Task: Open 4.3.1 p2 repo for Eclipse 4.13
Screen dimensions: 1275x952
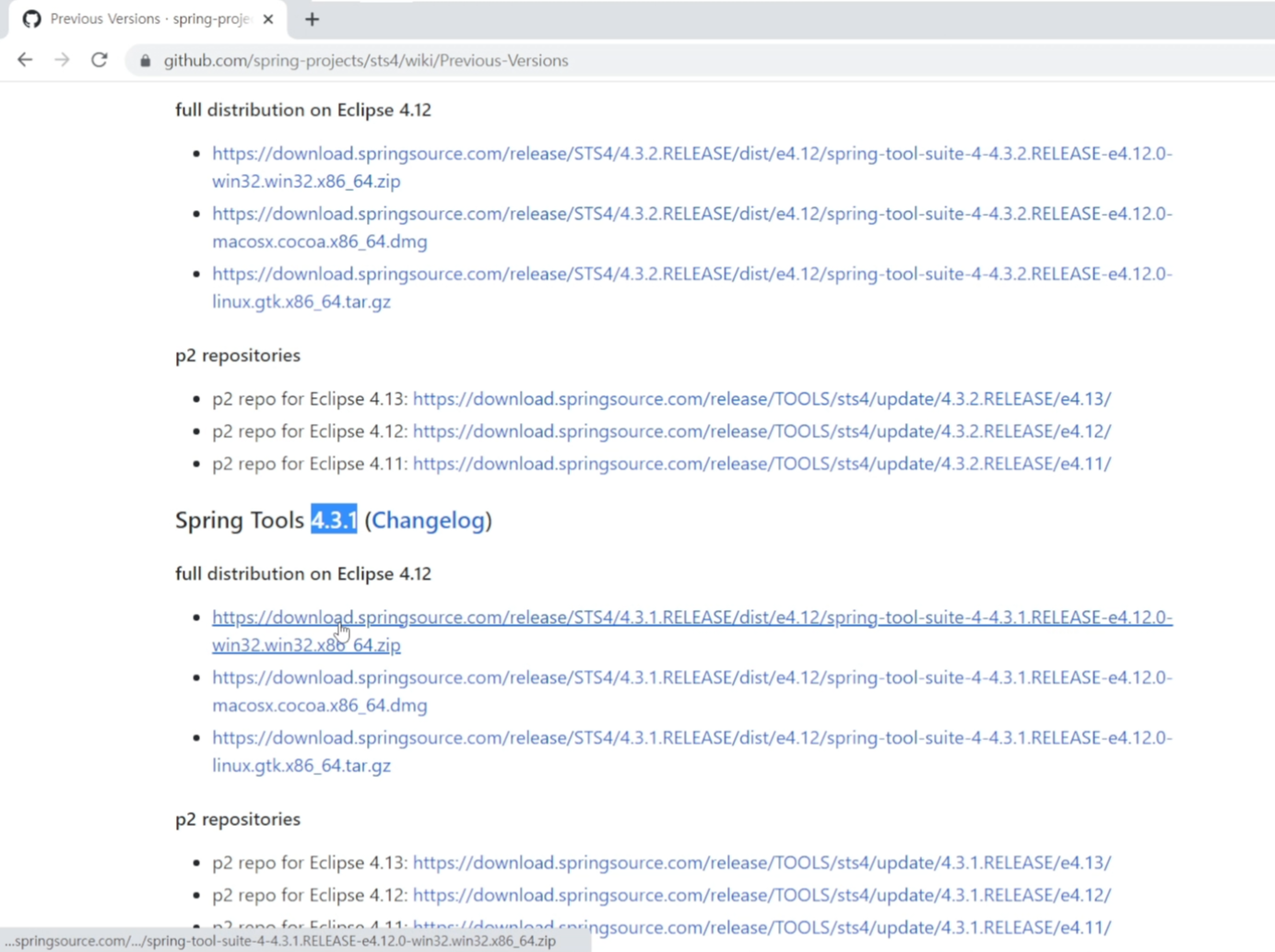Action: click(761, 863)
